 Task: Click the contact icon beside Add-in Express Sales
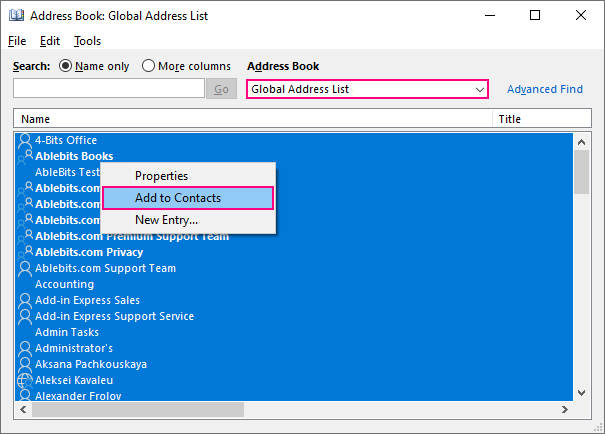pyautogui.click(x=25, y=301)
